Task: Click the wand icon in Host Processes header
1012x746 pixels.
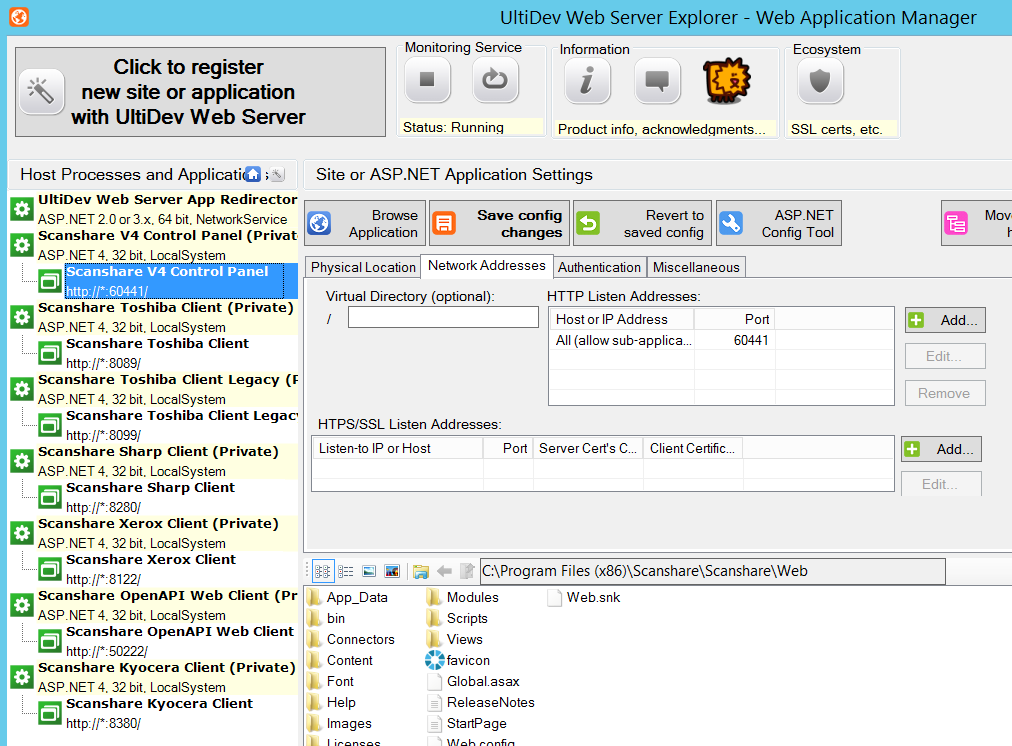Action: click(x=277, y=174)
